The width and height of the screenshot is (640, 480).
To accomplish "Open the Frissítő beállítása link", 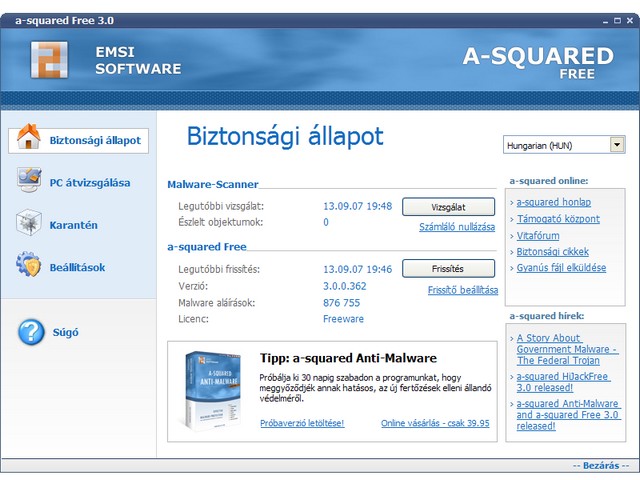I will 463,290.
